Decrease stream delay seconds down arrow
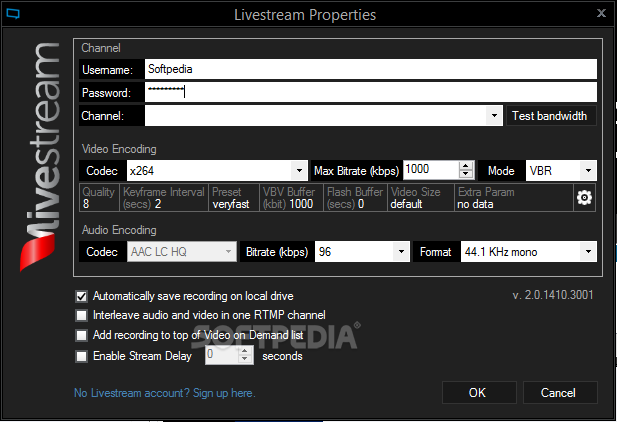Viewport: 617px width, 422px height. [x=245, y=359]
